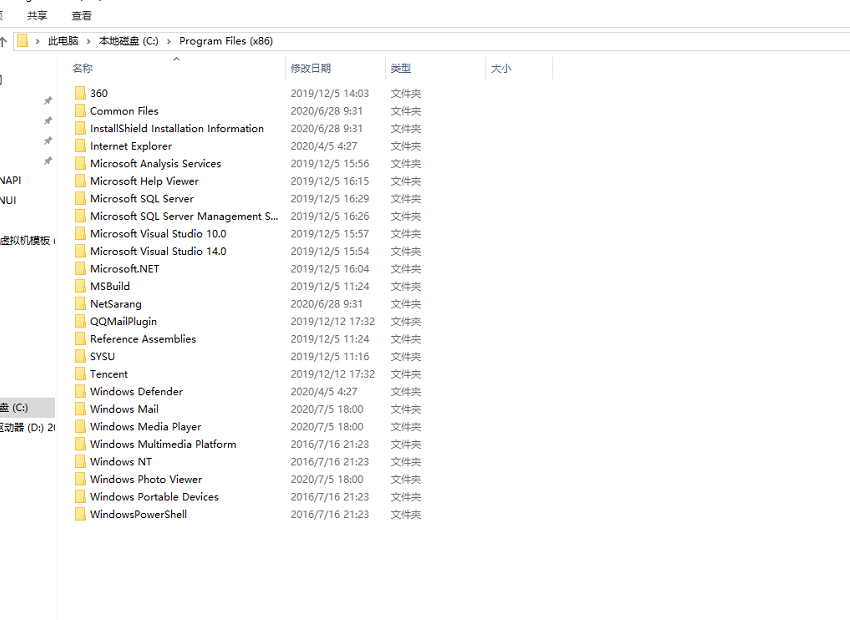Open the 共享 ribbon tab

coord(37,16)
